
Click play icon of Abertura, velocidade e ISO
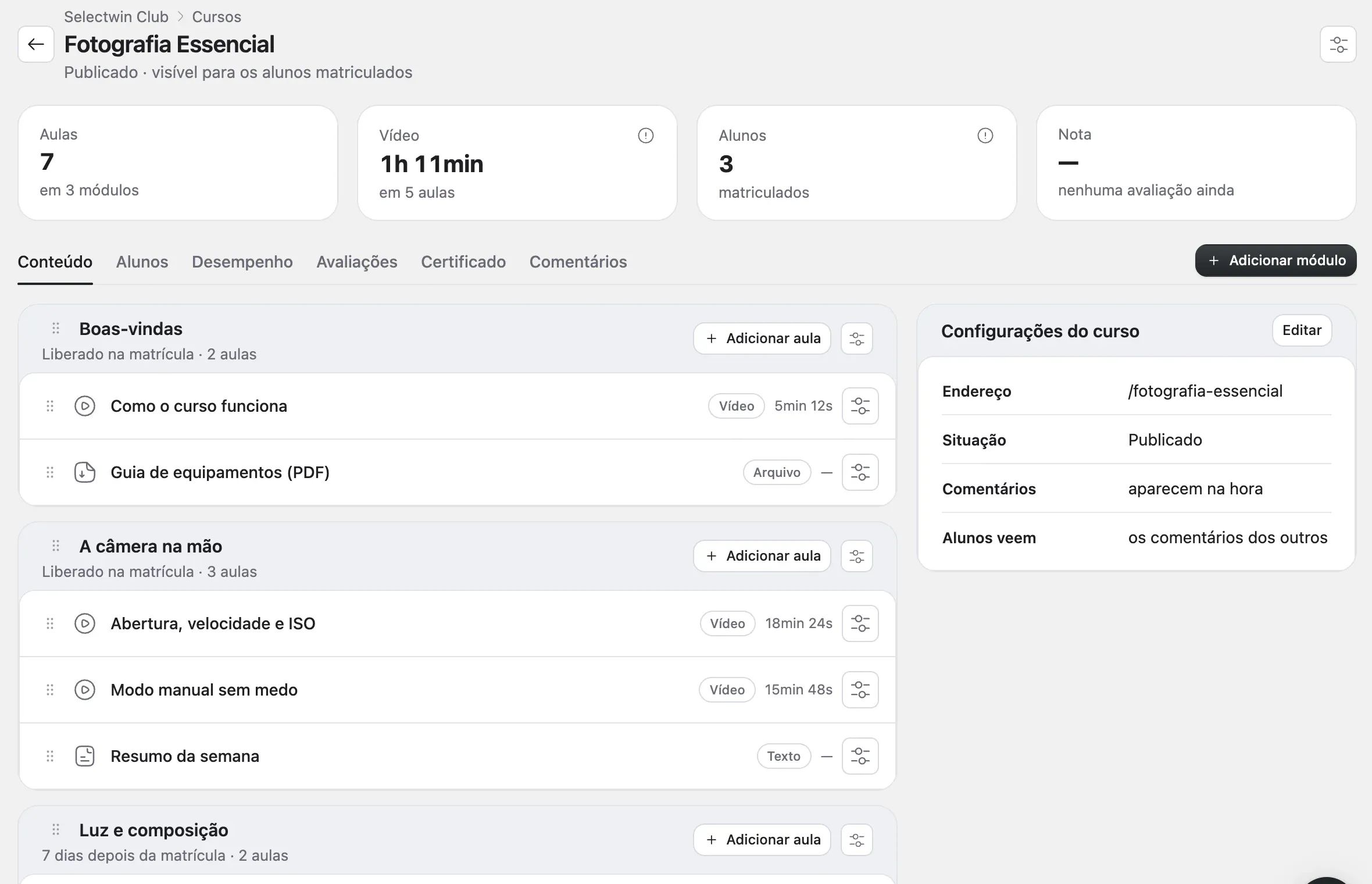point(85,623)
